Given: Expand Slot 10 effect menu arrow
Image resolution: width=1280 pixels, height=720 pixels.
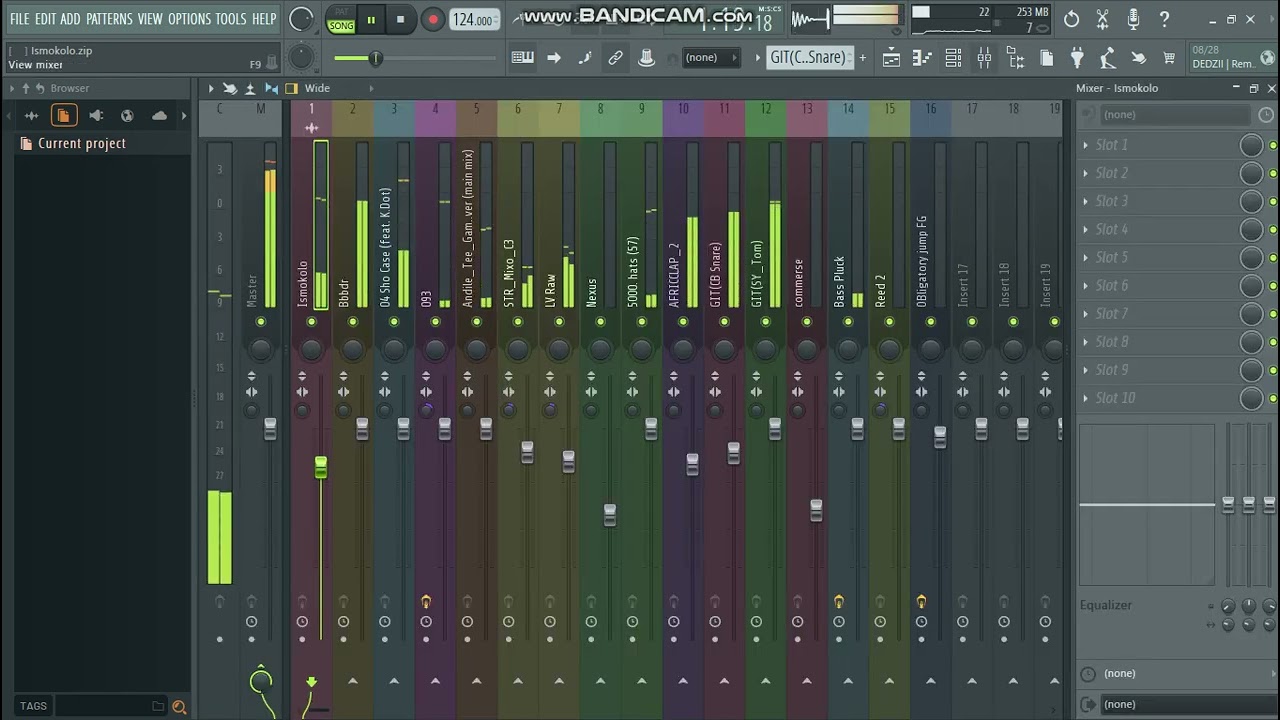Looking at the screenshot, I should (x=1085, y=398).
